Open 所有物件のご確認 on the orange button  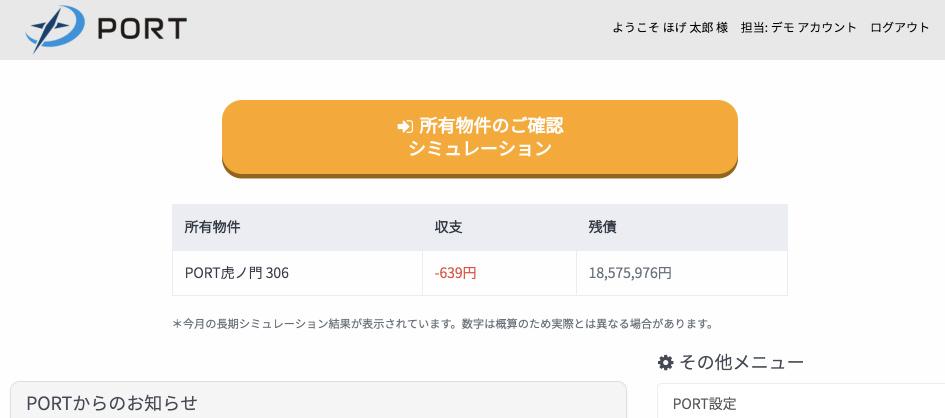[490, 126]
